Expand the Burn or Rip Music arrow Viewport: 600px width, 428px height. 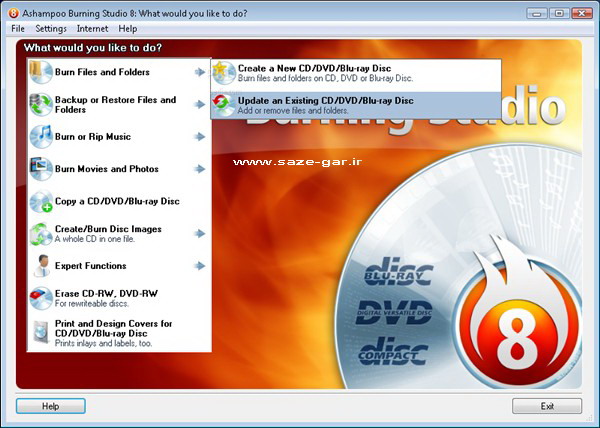click(x=200, y=137)
